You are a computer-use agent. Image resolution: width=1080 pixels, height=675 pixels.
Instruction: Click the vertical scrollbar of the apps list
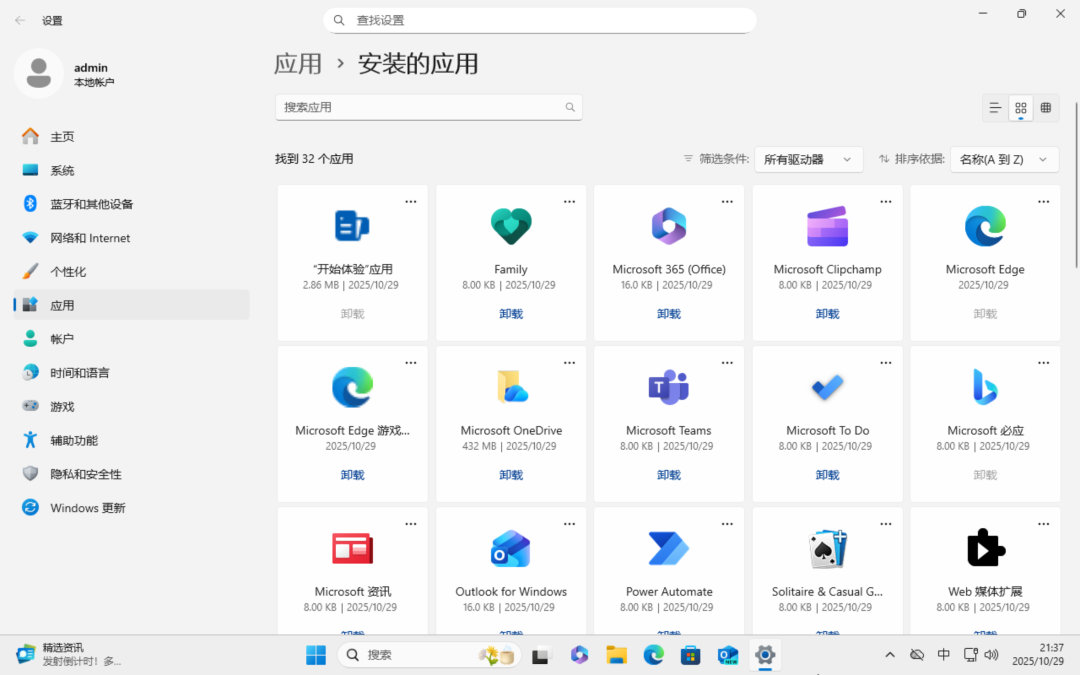[x=1076, y=186]
